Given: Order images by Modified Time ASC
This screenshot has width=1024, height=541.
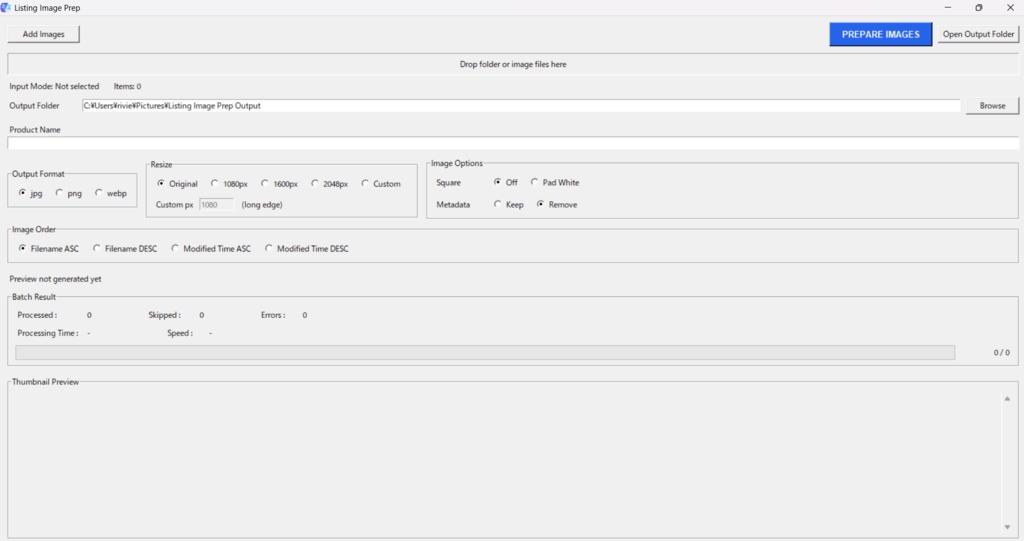Looking at the screenshot, I should [211, 248].
